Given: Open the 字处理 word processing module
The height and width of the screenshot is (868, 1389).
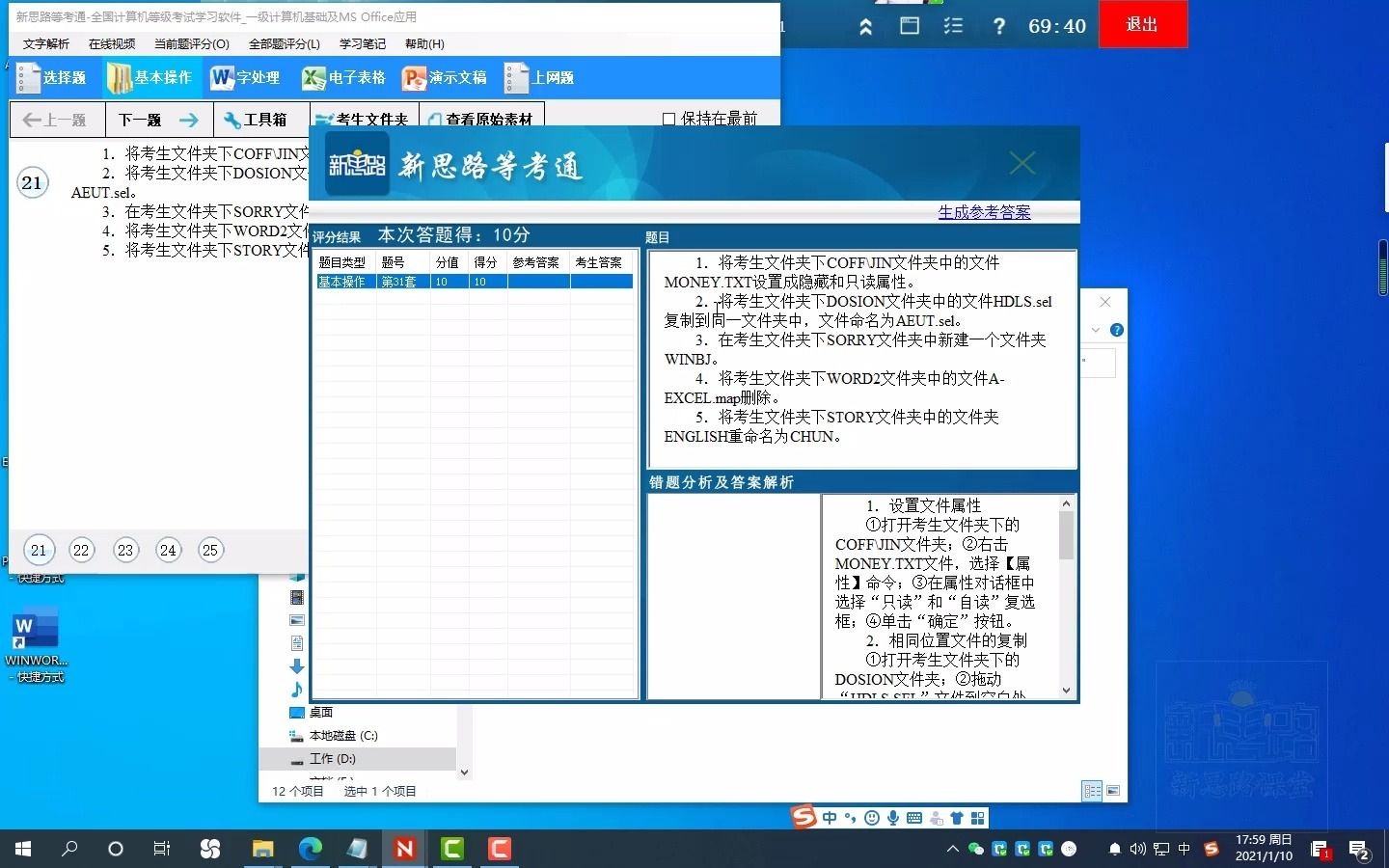Looking at the screenshot, I should coord(246,78).
